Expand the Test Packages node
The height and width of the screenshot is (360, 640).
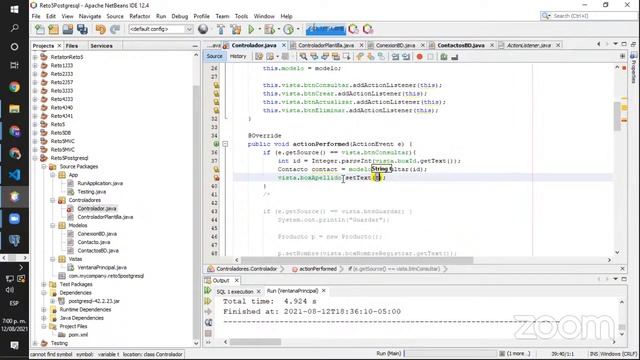(44, 284)
